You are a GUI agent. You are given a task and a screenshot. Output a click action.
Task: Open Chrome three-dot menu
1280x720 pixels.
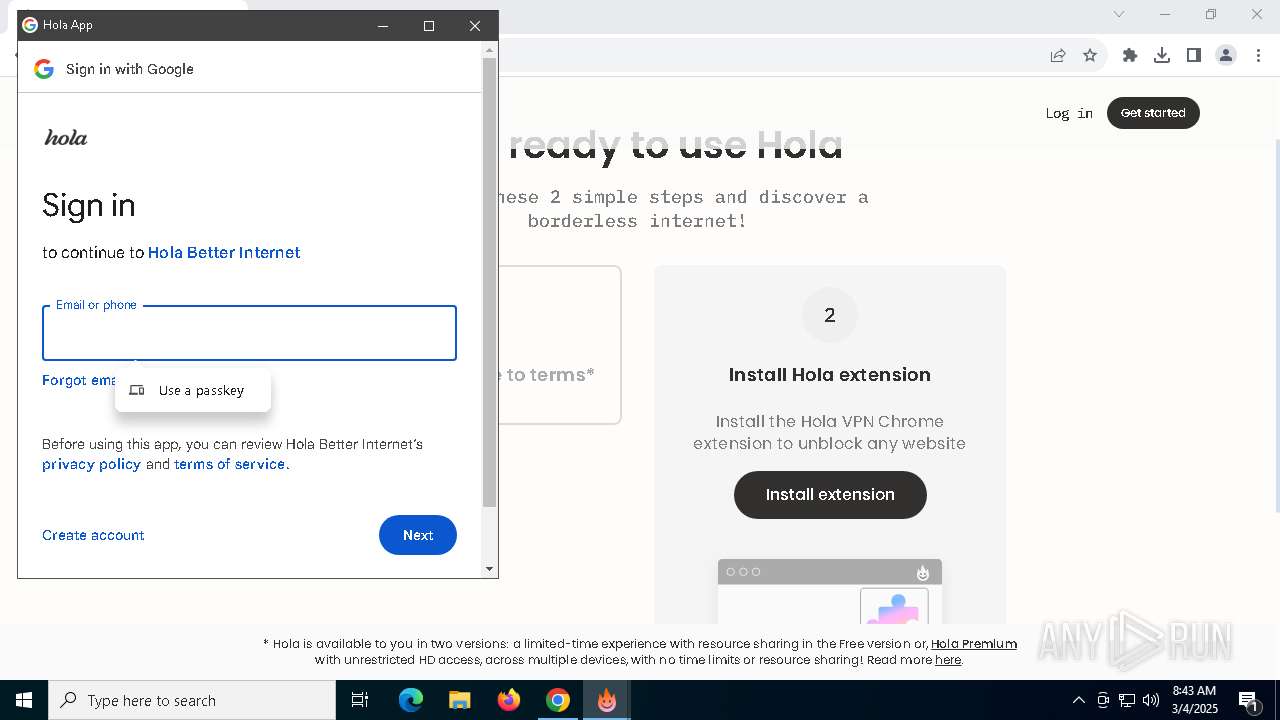tap(1258, 56)
